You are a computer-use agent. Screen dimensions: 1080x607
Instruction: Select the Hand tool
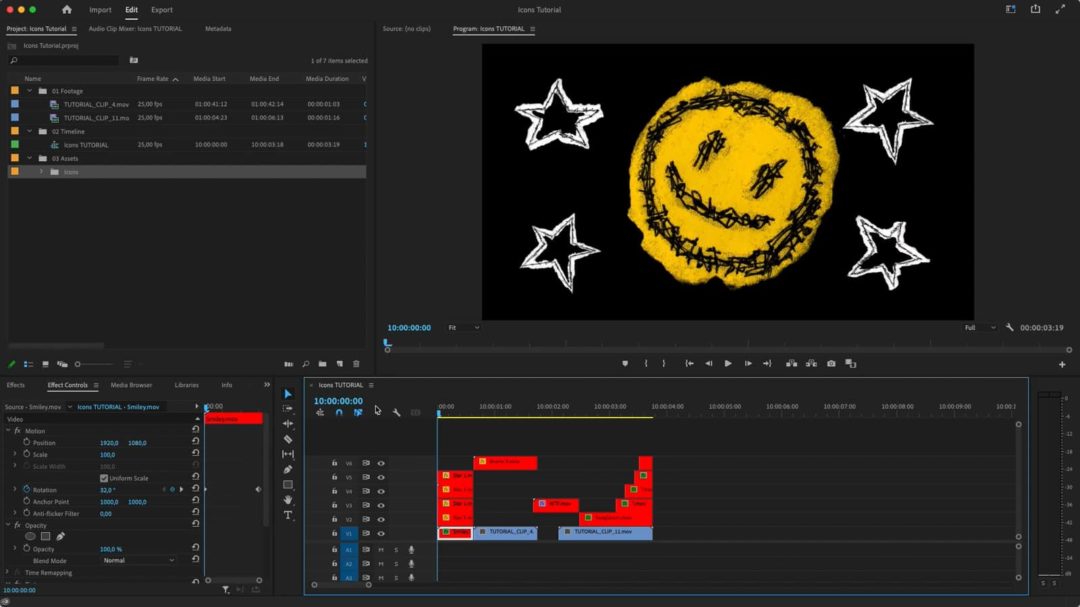(x=288, y=500)
